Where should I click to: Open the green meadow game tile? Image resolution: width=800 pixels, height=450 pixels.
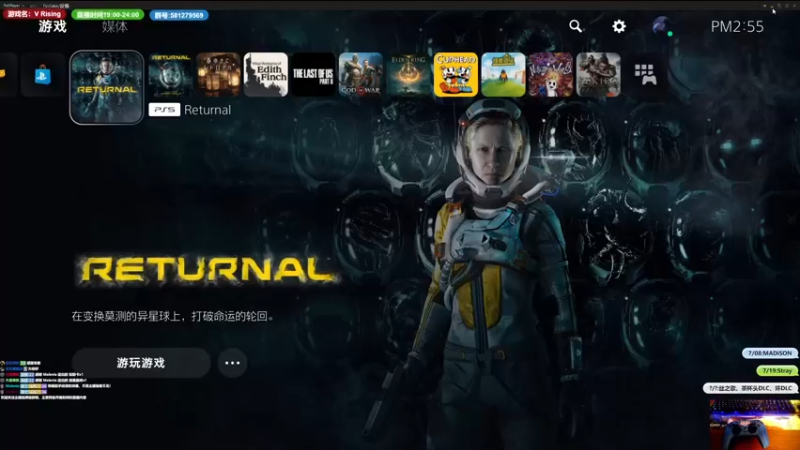tap(503, 74)
